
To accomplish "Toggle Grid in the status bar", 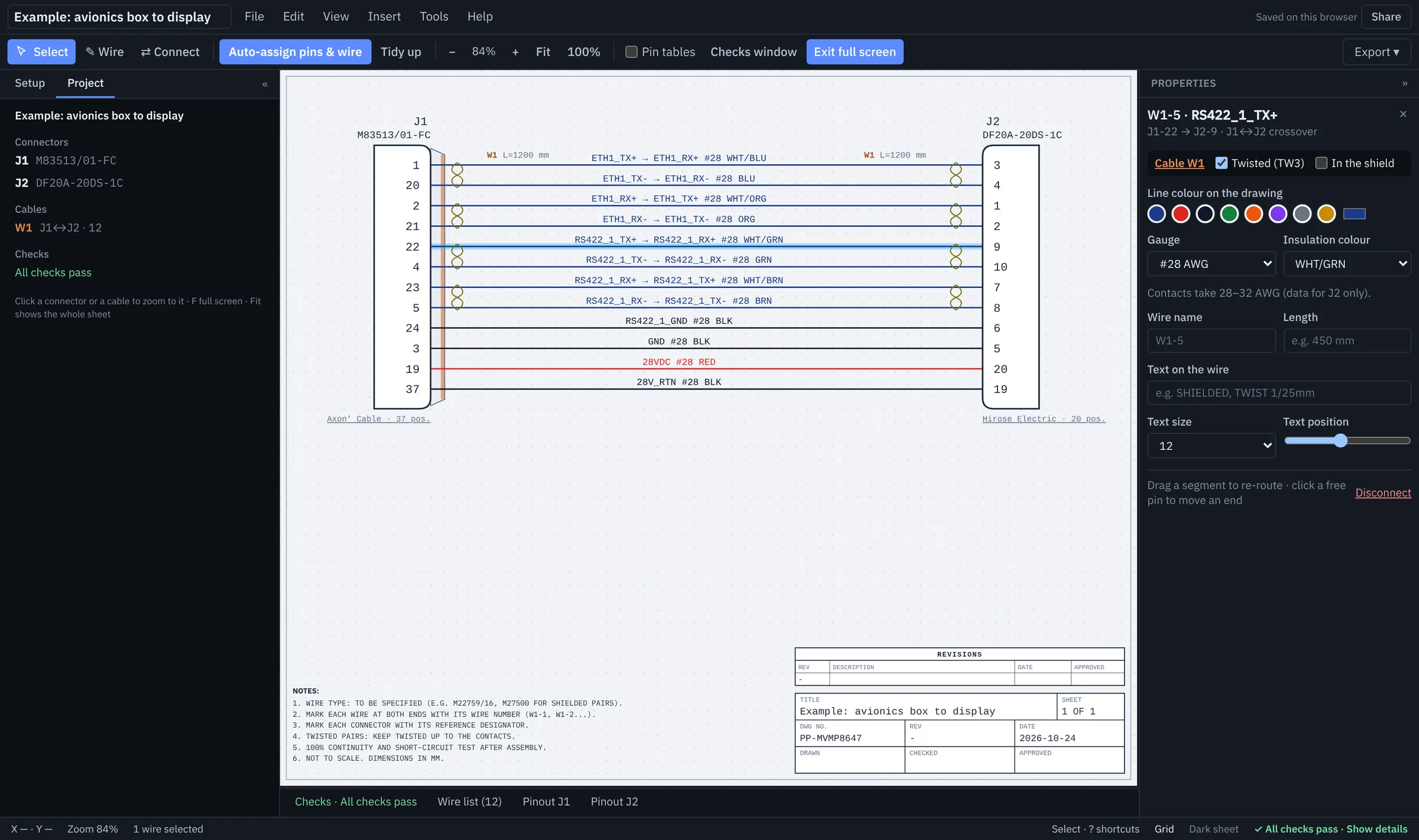I will (x=1164, y=829).
